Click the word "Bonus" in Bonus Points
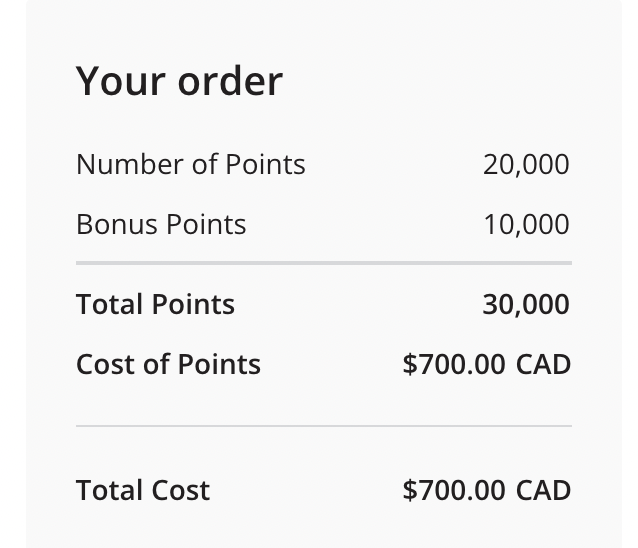This screenshot has width=638, height=548. click(117, 225)
